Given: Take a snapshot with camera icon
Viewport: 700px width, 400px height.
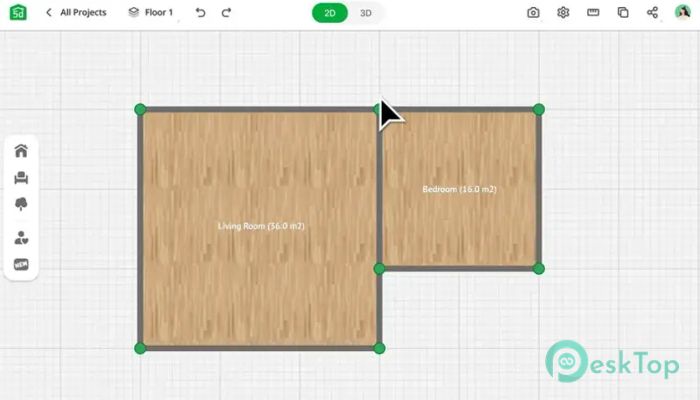Looking at the screenshot, I should pyautogui.click(x=533, y=12).
